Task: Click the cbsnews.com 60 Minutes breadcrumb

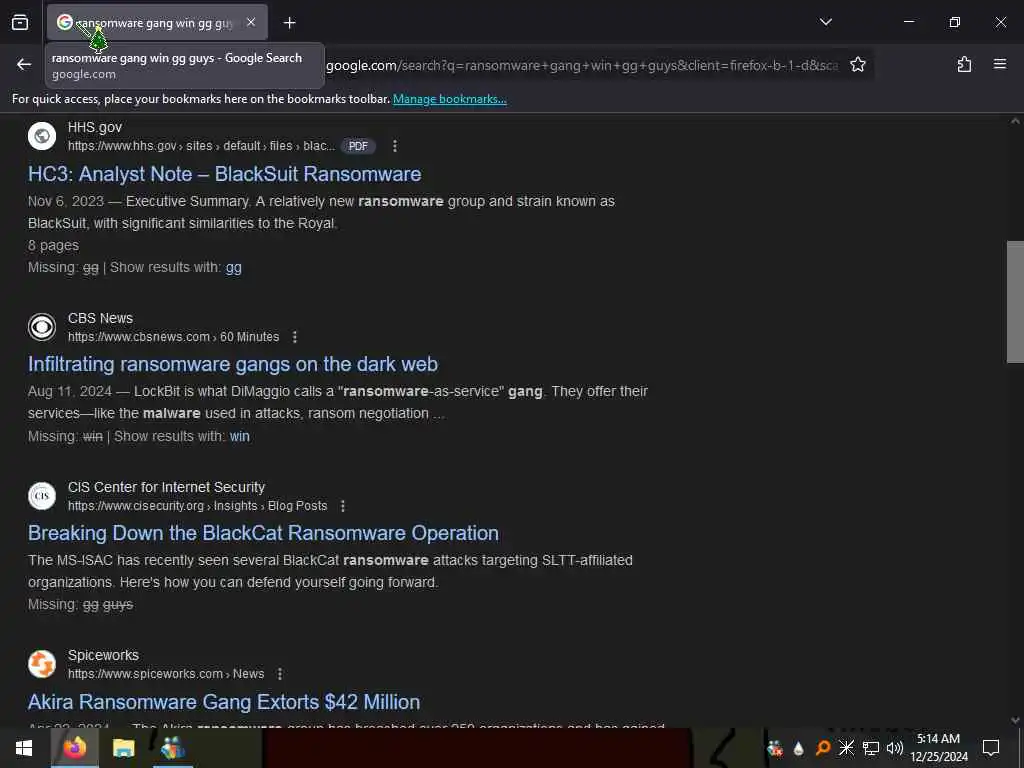Action: [x=174, y=337]
